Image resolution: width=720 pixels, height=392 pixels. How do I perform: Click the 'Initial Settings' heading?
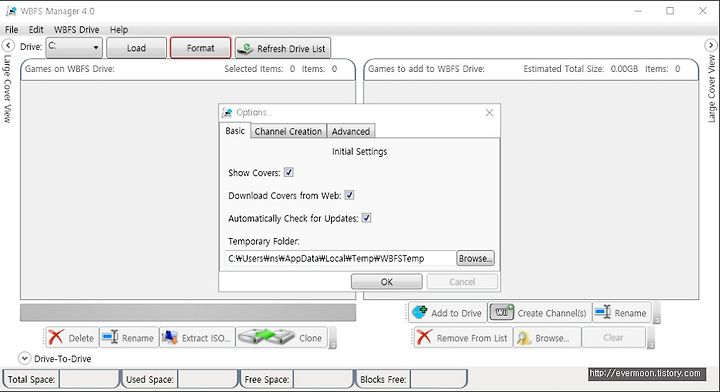coord(360,151)
